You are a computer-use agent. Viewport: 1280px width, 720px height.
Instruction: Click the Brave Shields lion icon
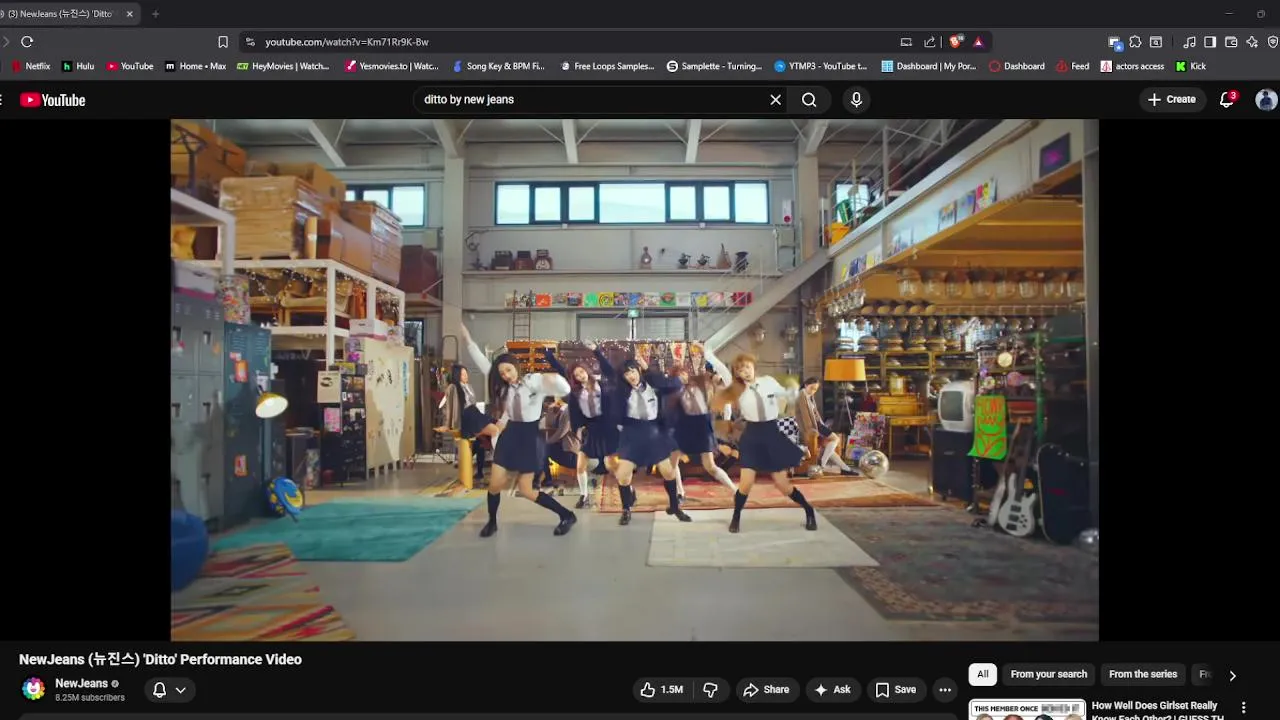(x=956, y=42)
